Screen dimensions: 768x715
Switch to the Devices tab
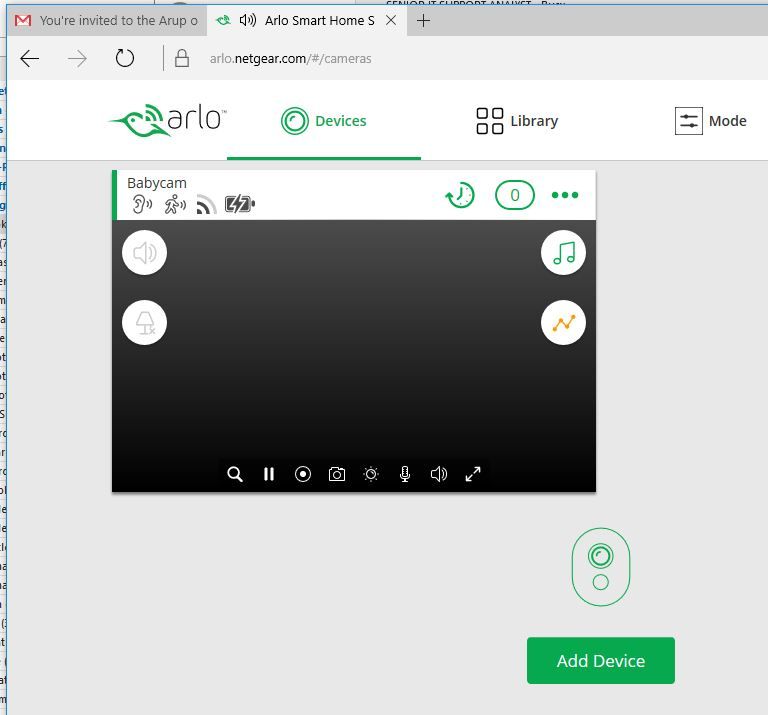[x=324, y=121]
